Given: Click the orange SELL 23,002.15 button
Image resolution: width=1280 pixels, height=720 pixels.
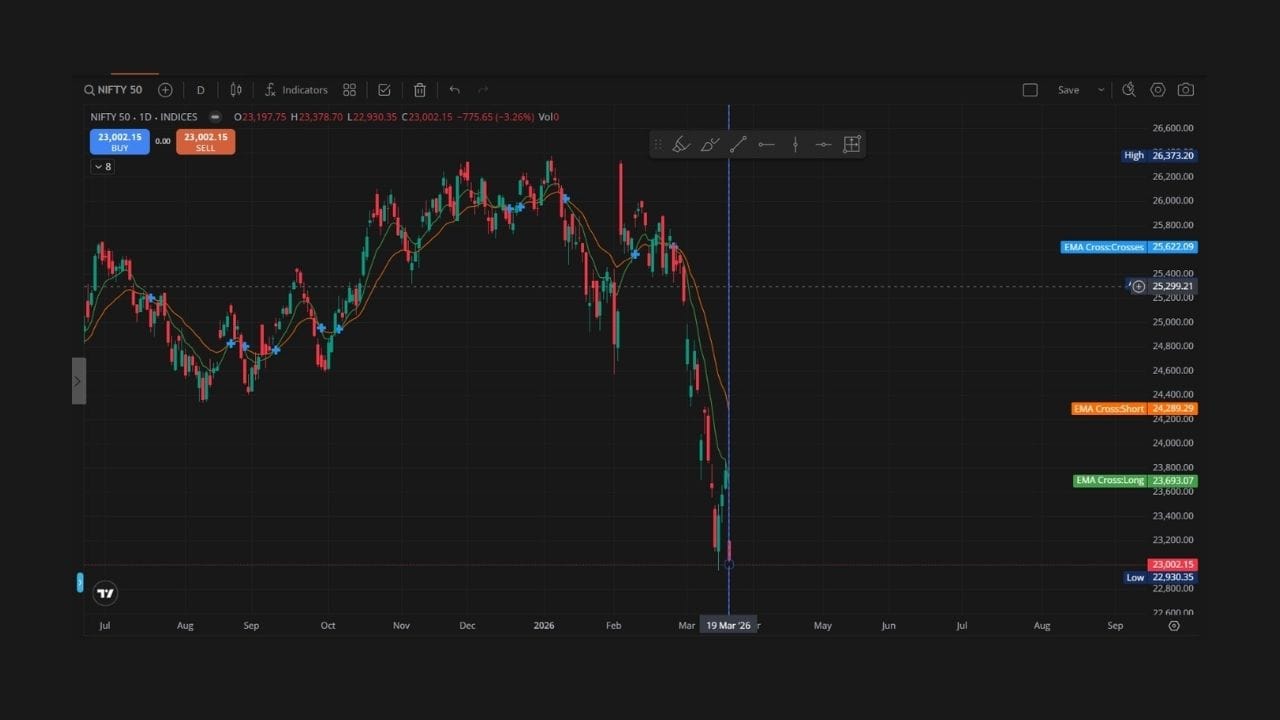Looking at the screenshot, I should 205,142.
